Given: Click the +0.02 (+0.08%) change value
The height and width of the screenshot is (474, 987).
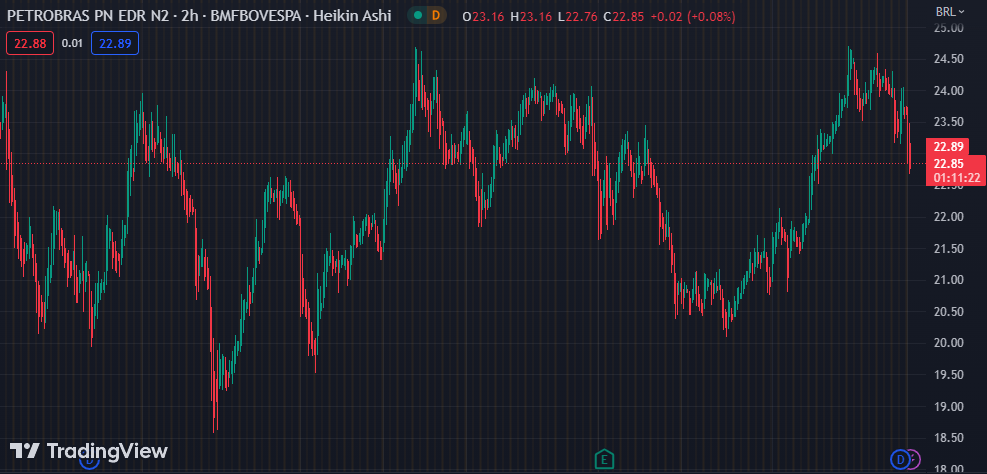Looking at the screenshot, I should tap(692, 17).
